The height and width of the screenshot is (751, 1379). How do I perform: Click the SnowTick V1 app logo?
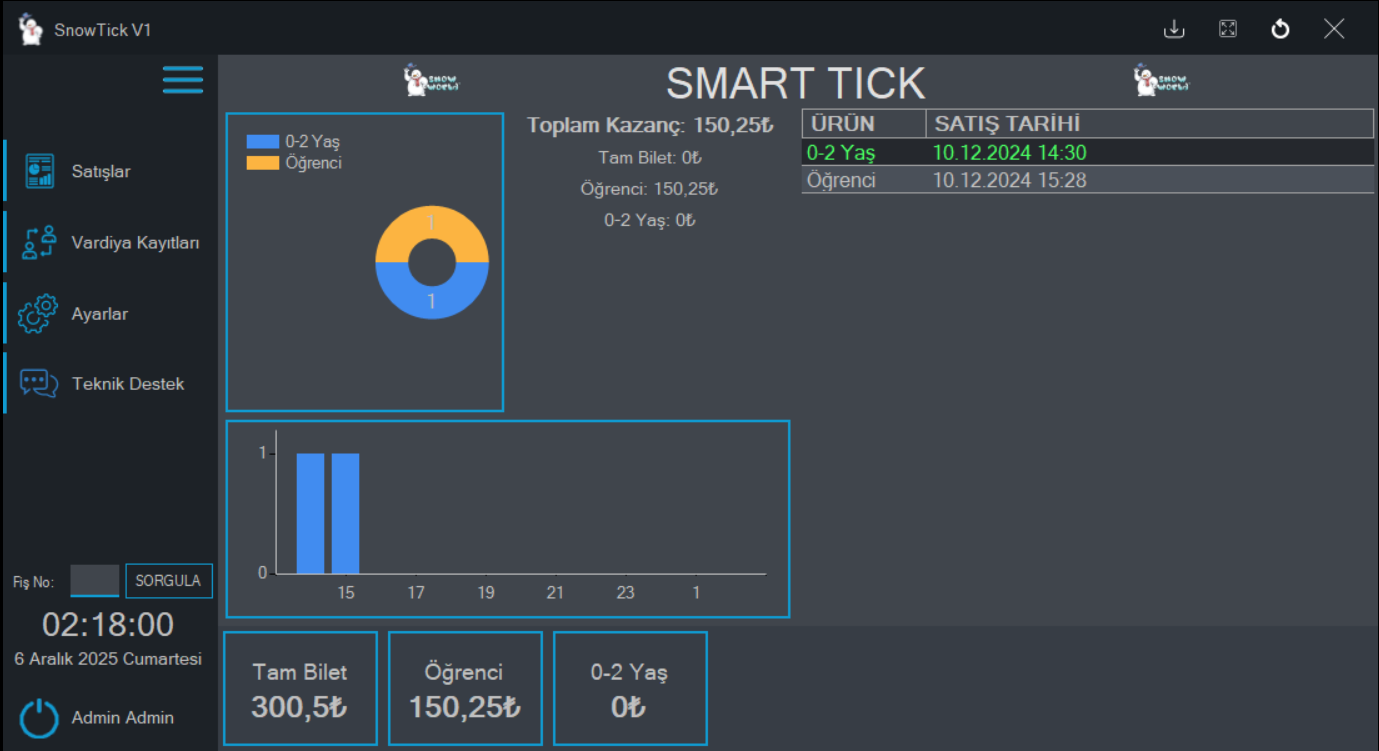(x=30, y=28)
